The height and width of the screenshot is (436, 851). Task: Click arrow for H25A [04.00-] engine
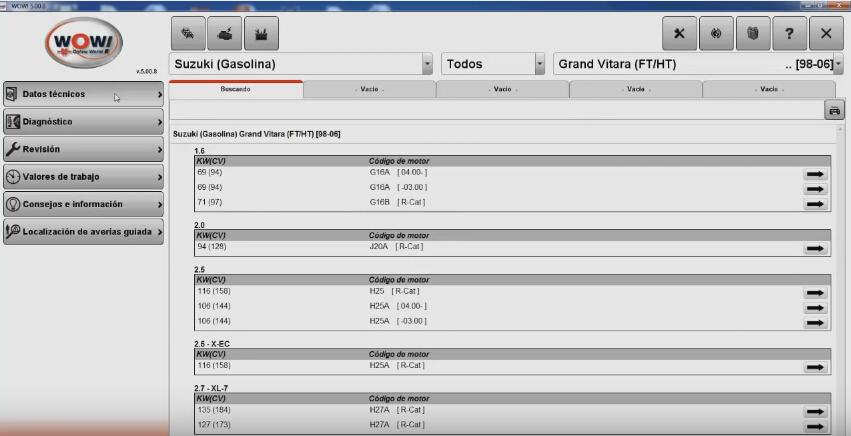[x=815, y=308]
